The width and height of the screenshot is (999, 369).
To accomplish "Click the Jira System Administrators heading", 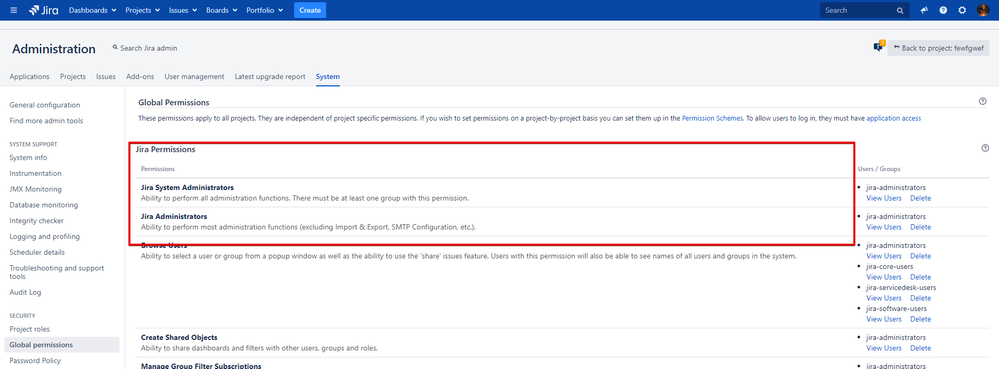I will 187,188.
